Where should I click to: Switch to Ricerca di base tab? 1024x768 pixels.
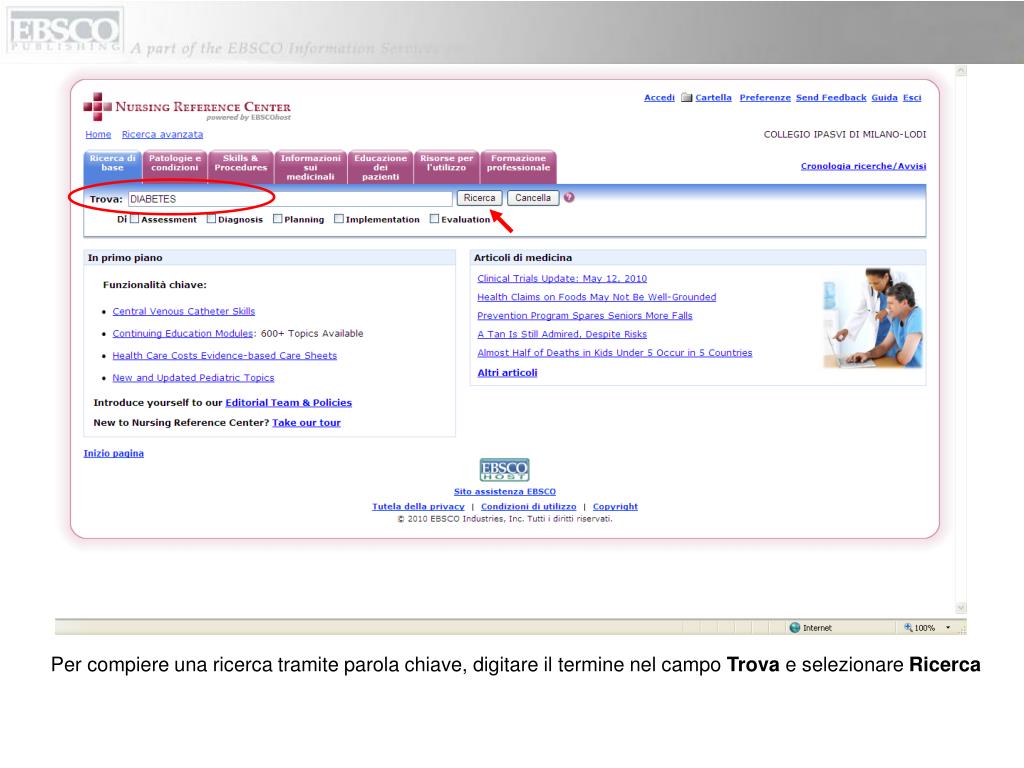112,167
